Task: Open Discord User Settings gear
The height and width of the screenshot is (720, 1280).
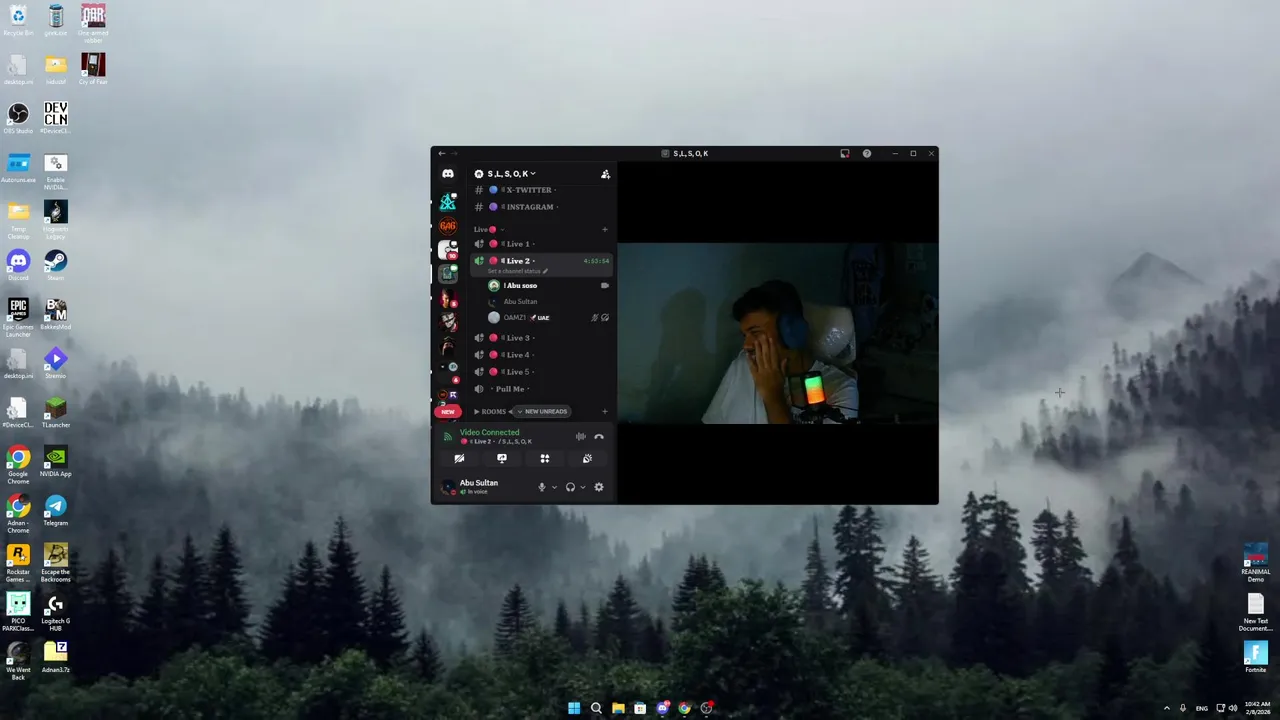Action: click(599, 487)
